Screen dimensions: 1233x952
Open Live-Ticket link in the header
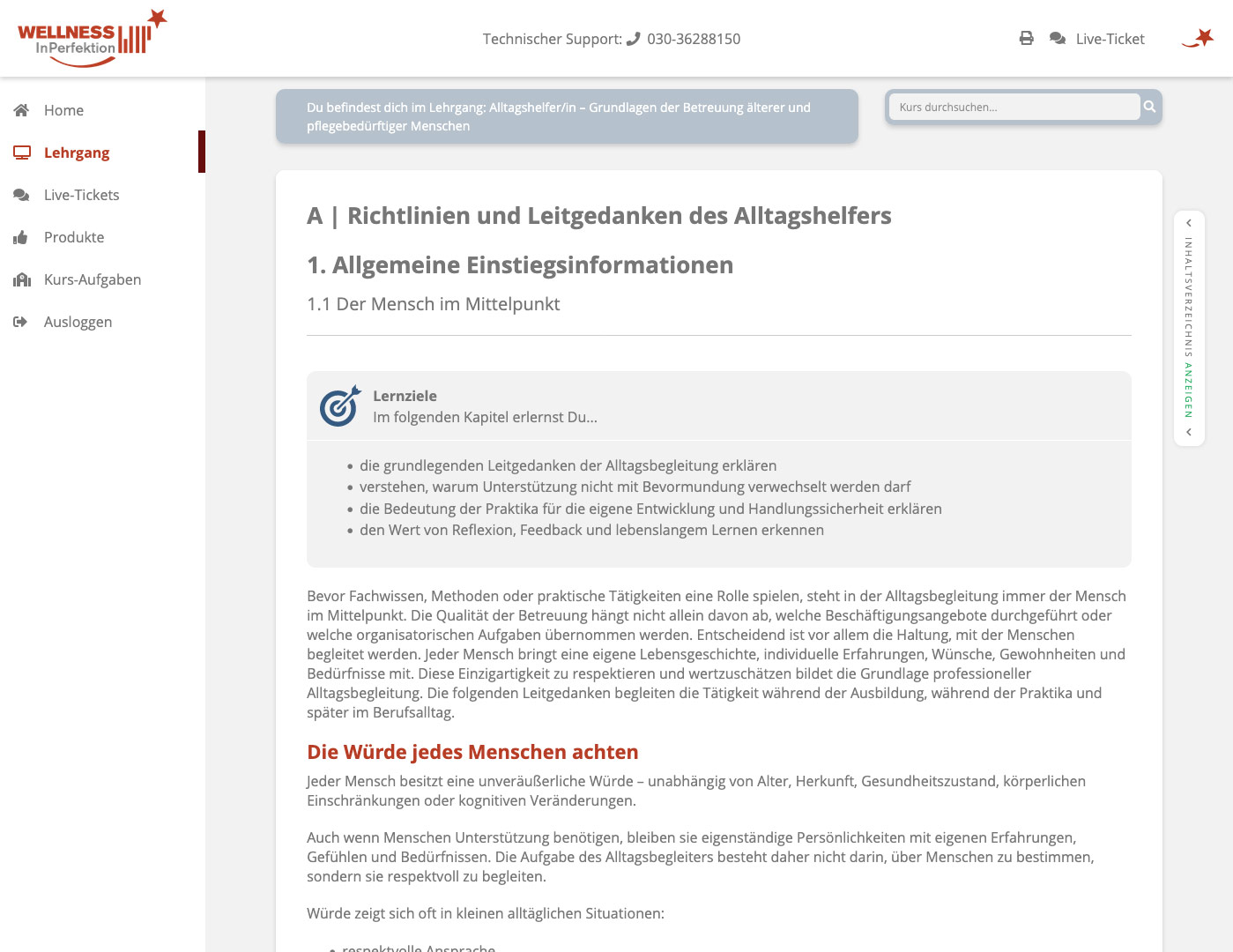[x=1110, y=39]
